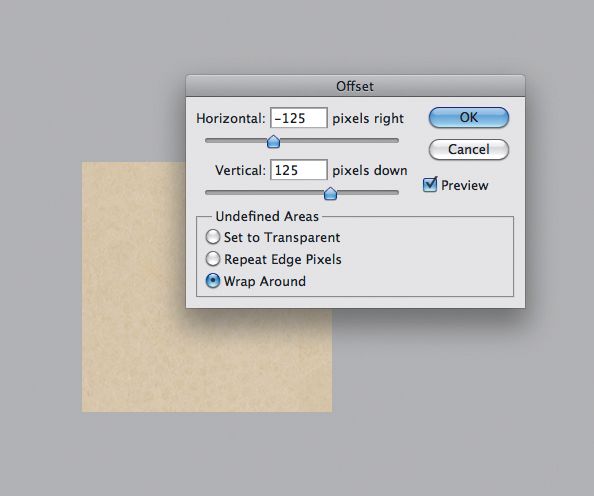Click the Vertical slider handle

click(330, 193)
